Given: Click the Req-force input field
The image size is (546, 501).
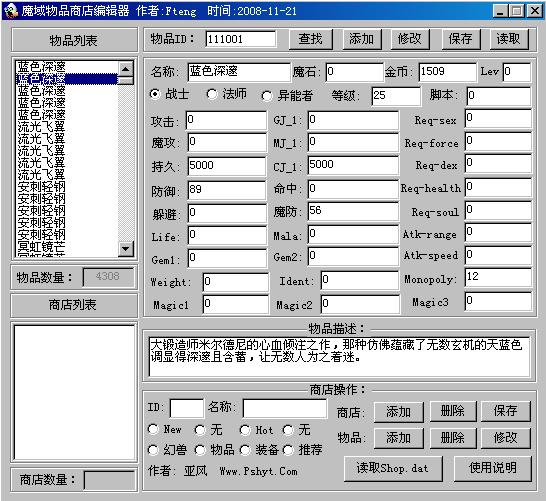Looking at the screenshot, I should [498, 141].
